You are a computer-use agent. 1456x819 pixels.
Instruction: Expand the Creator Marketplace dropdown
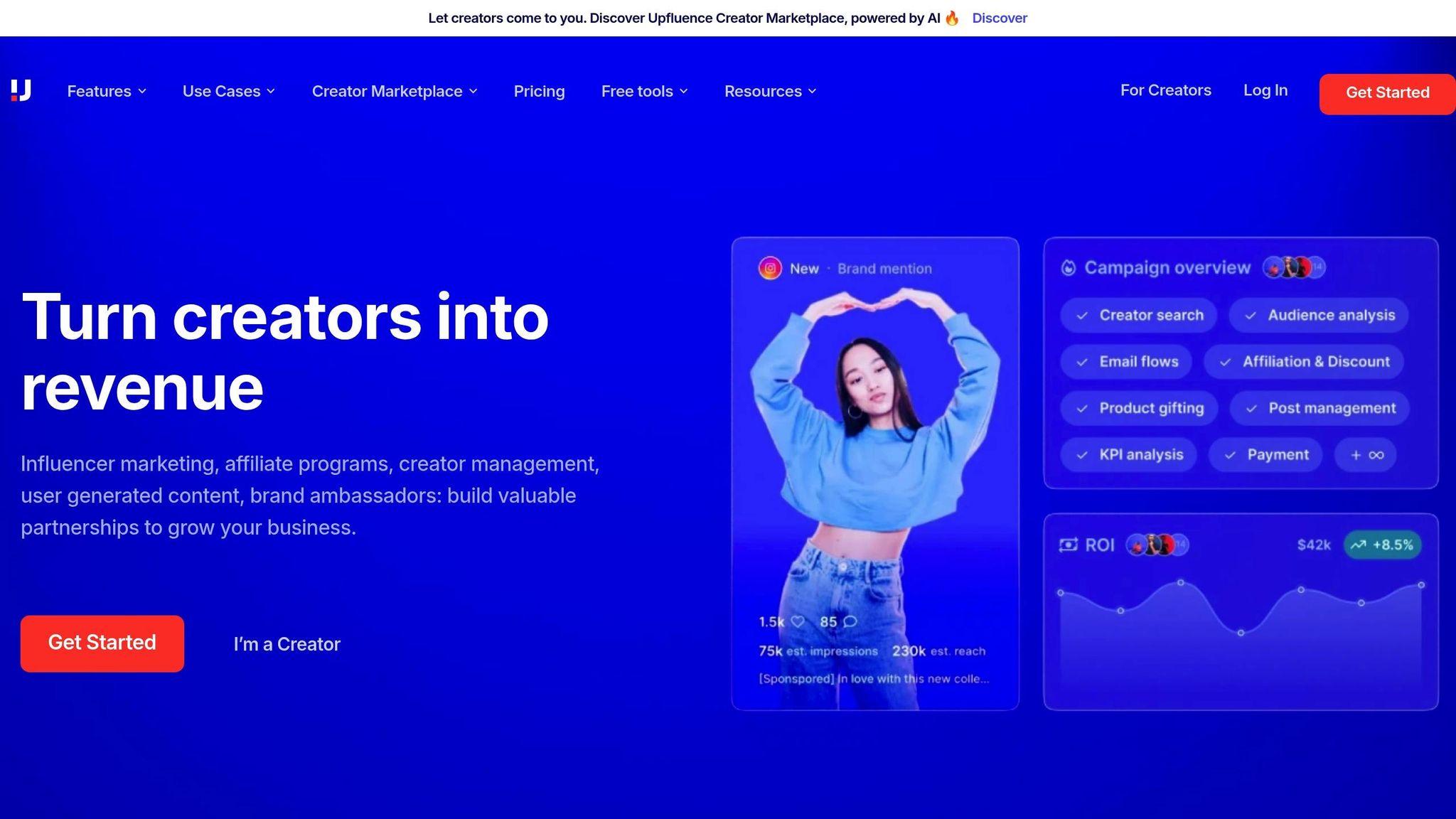pos(395,91)
